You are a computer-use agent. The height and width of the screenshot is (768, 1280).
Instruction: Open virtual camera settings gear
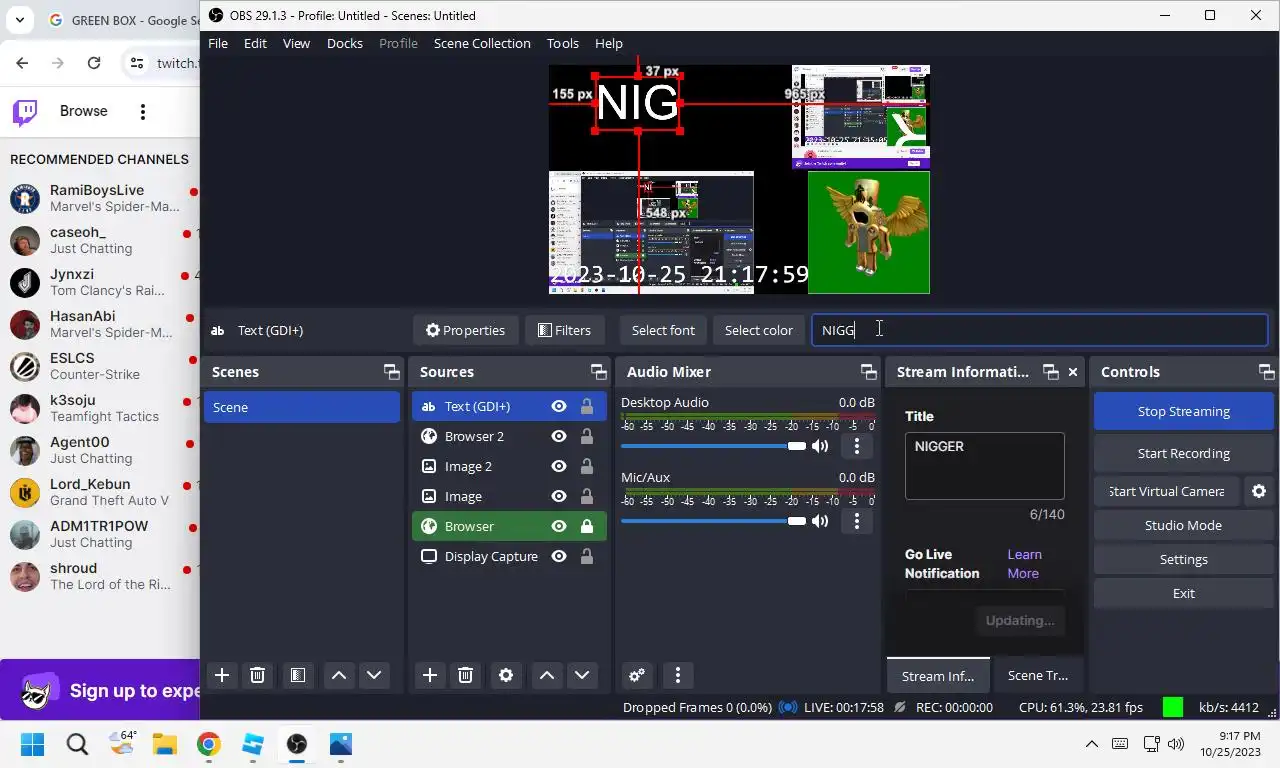tap(1259, 491)
